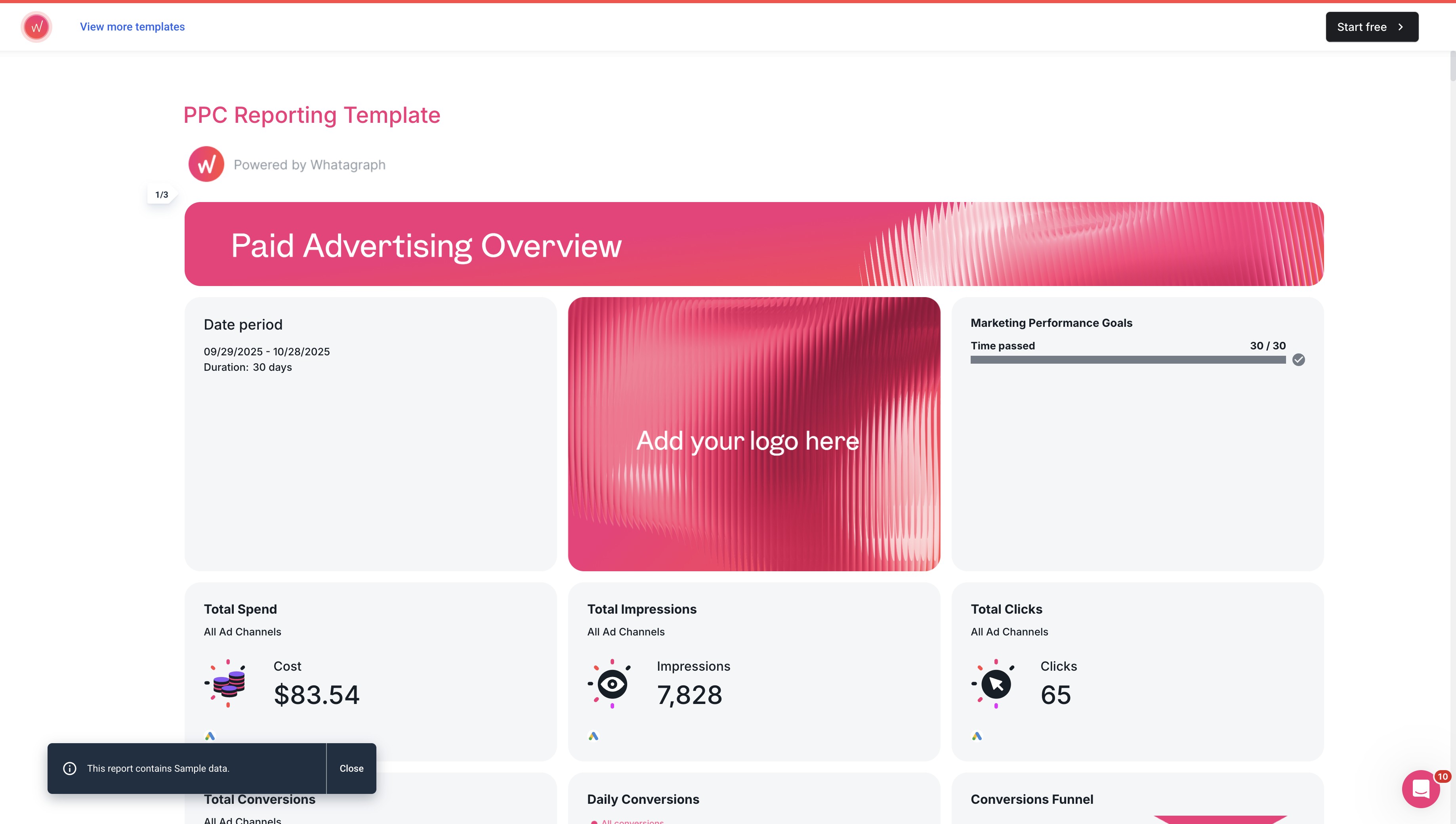Click the Google Ads icon under Total Spend

[210, 736]
